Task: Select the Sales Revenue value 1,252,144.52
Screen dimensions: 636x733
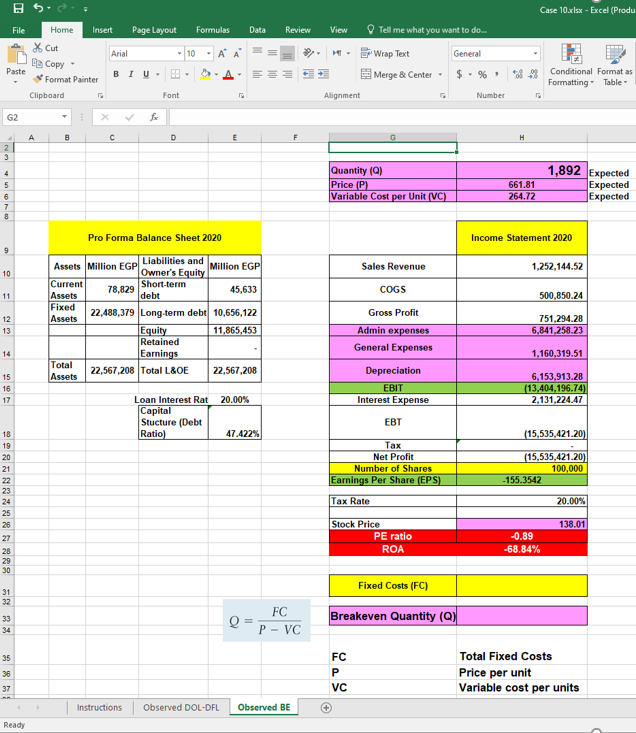Action: (x=522, y=266)
